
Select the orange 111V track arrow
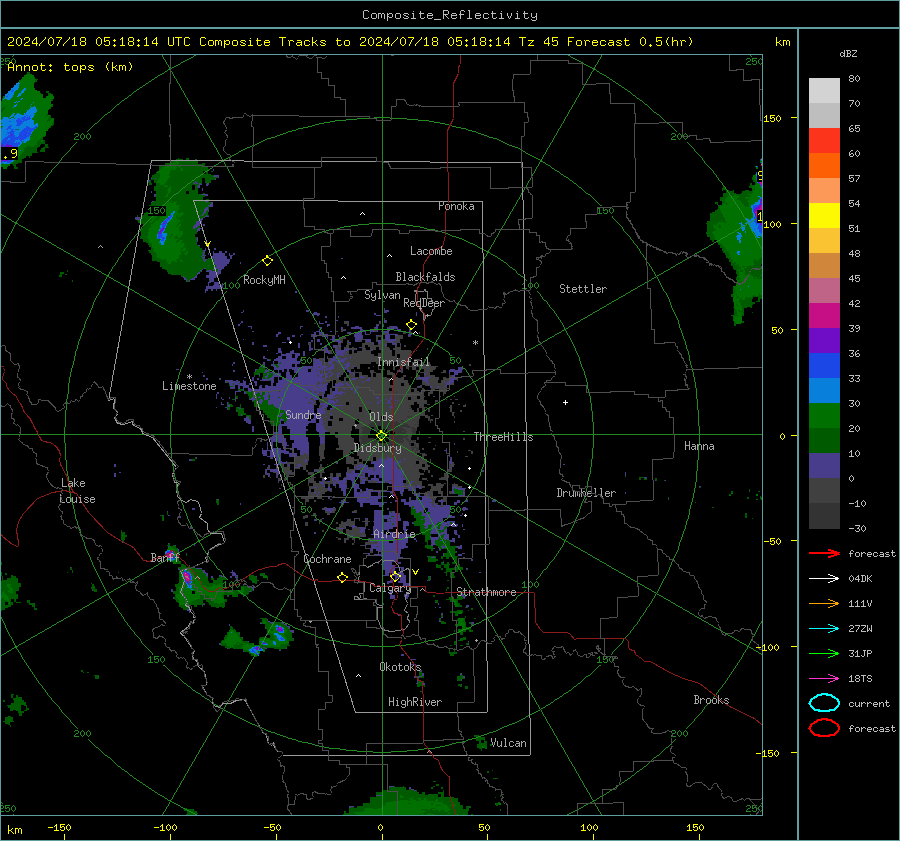tap(824, 603)
